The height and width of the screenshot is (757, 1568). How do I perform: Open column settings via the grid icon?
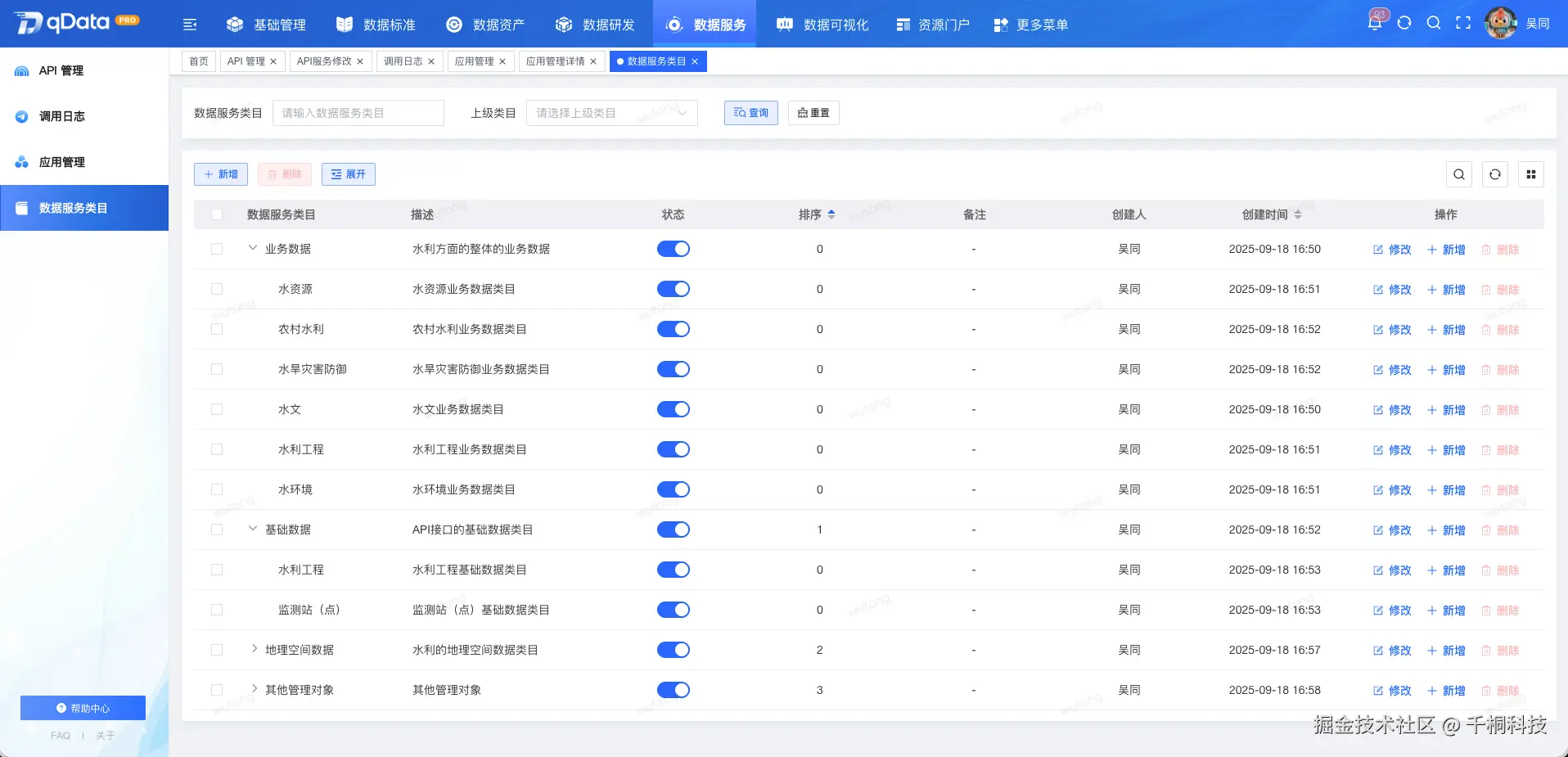1531,173
